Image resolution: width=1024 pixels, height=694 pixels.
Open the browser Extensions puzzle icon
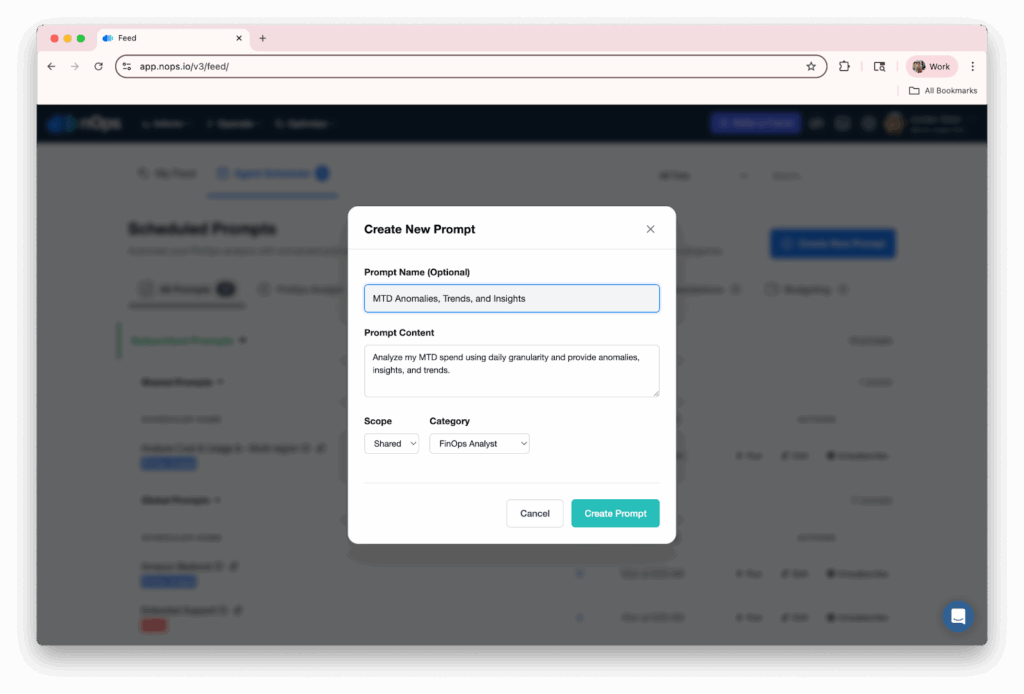[844, 67]
